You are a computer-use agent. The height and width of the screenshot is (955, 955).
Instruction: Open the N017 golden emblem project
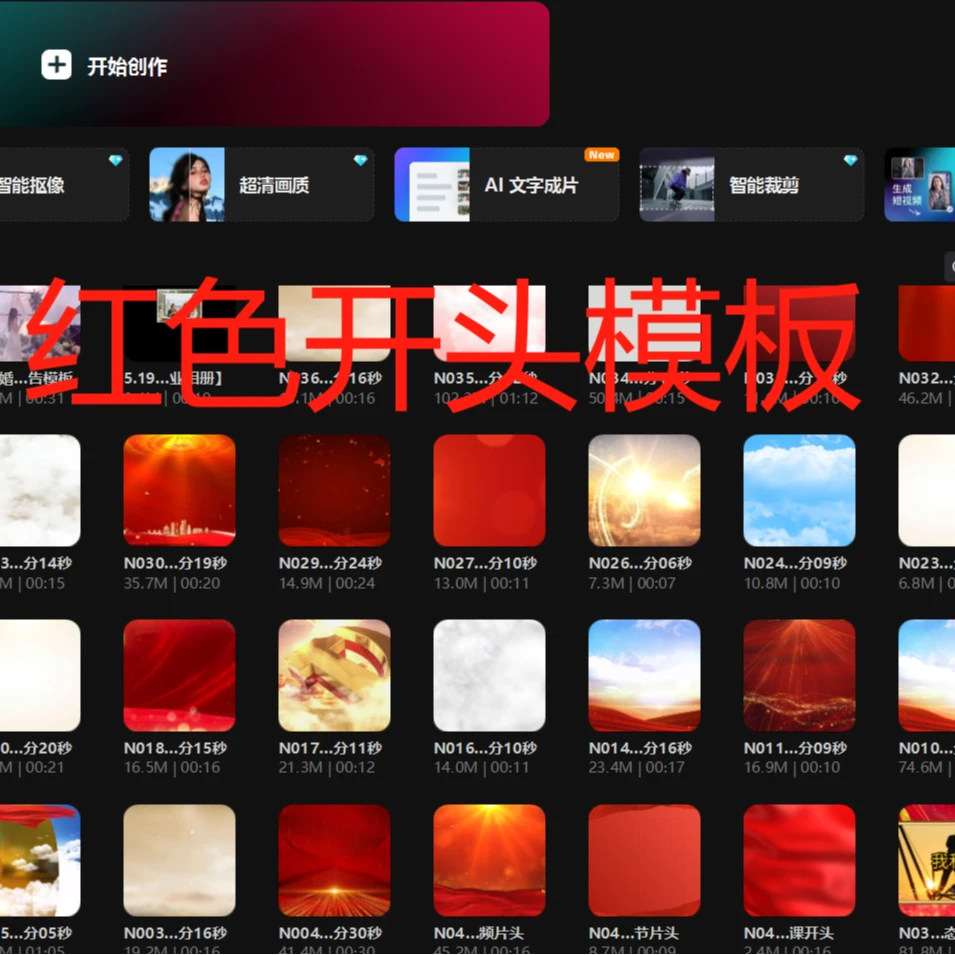pos(334,675)
